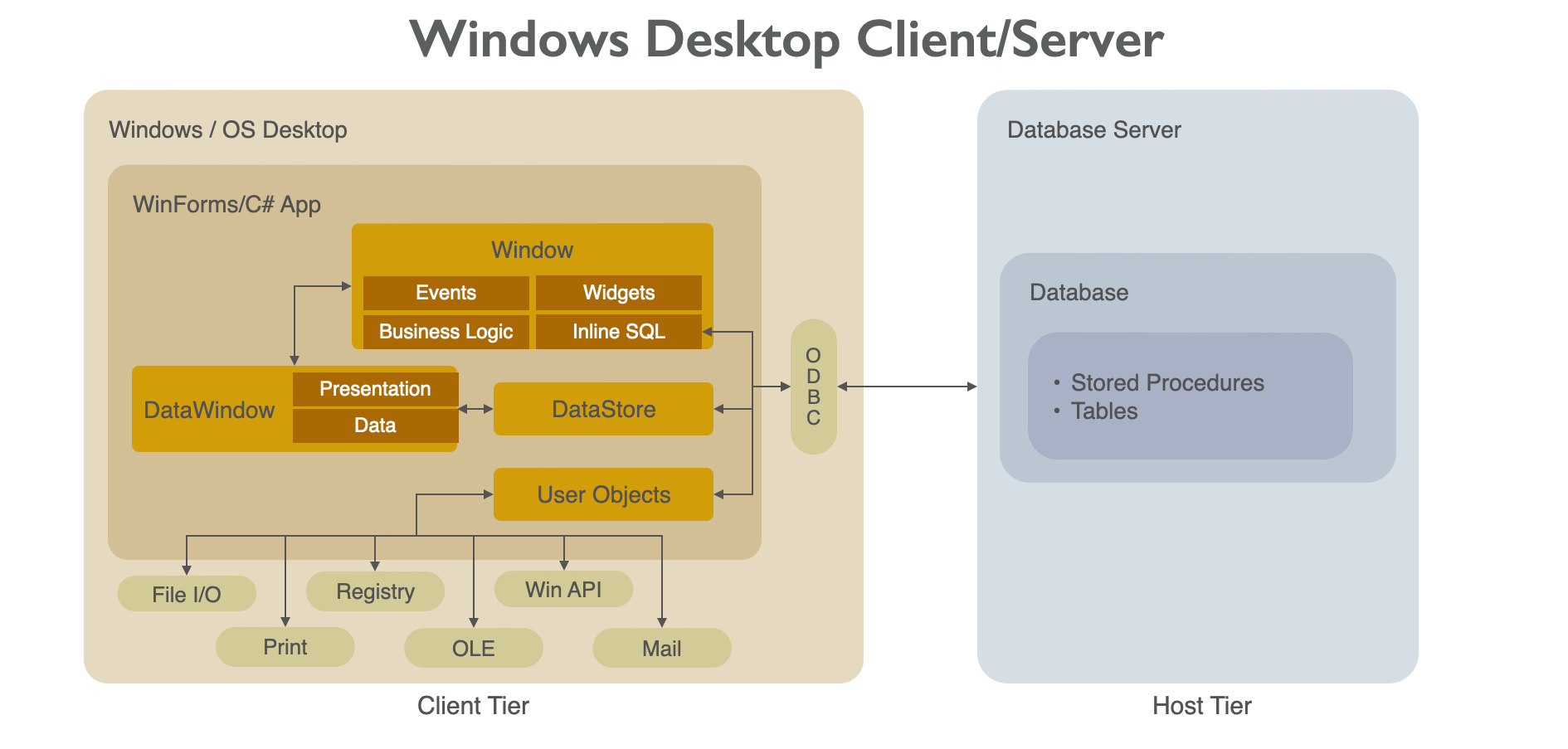Expand the Database group box

point(1079,293)
